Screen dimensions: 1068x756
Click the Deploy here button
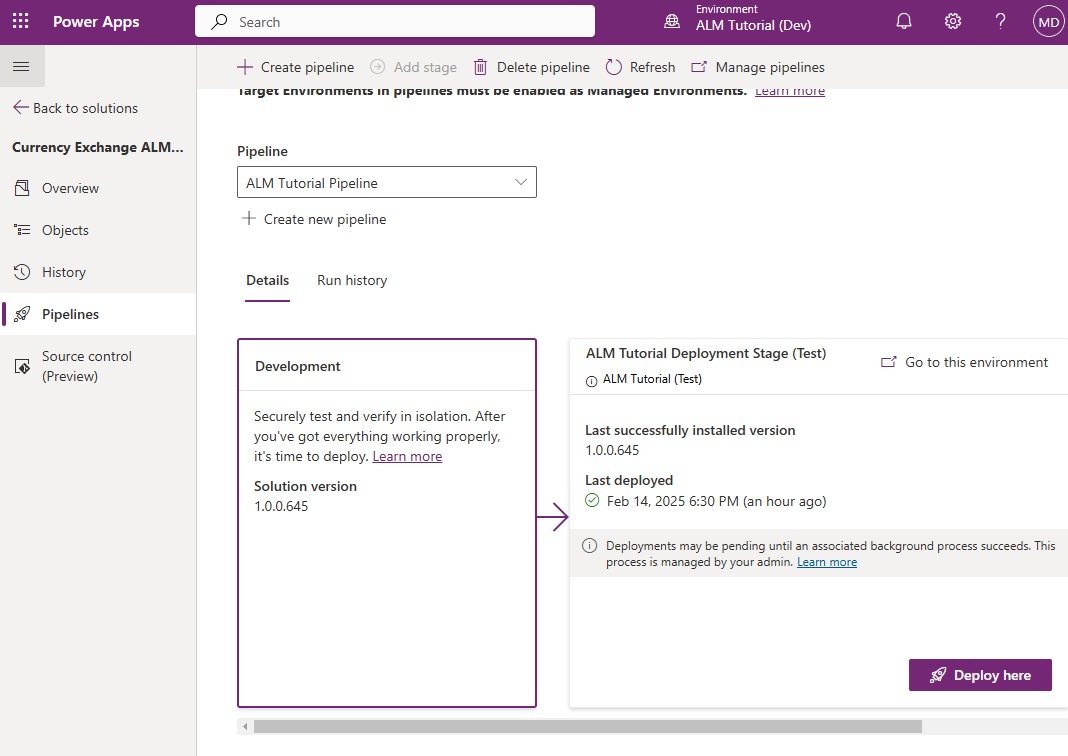click(980, 675)
